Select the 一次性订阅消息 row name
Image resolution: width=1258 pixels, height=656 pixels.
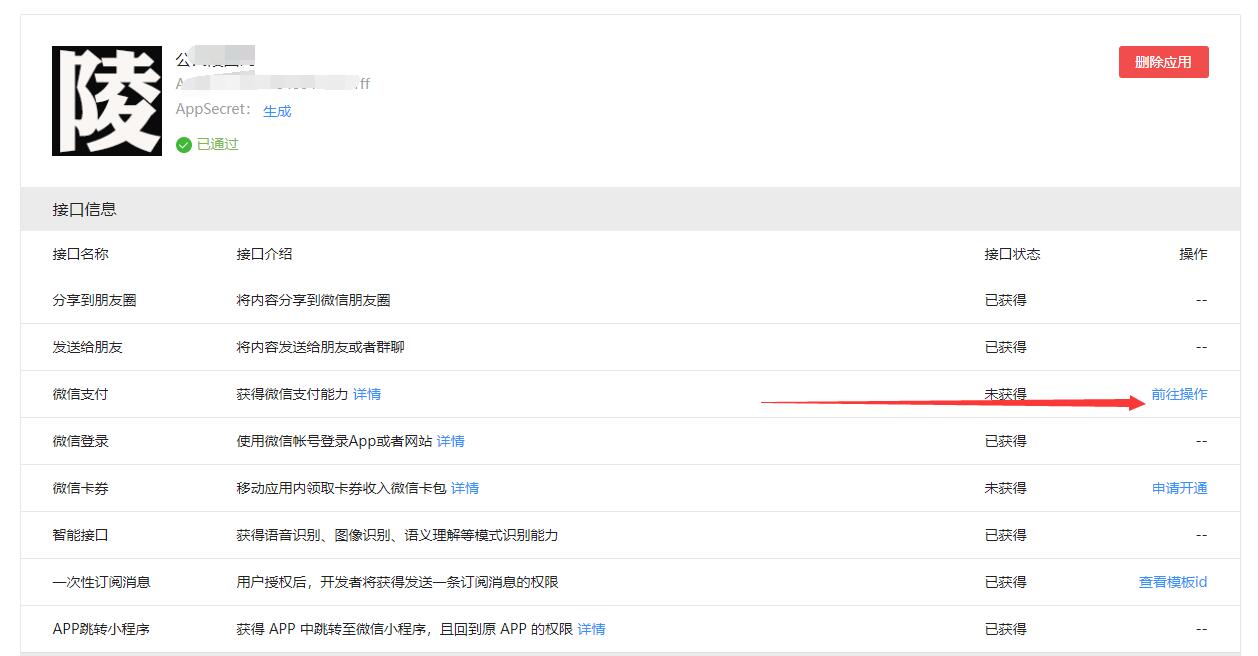pyautogui.click(x=102, y=582)
